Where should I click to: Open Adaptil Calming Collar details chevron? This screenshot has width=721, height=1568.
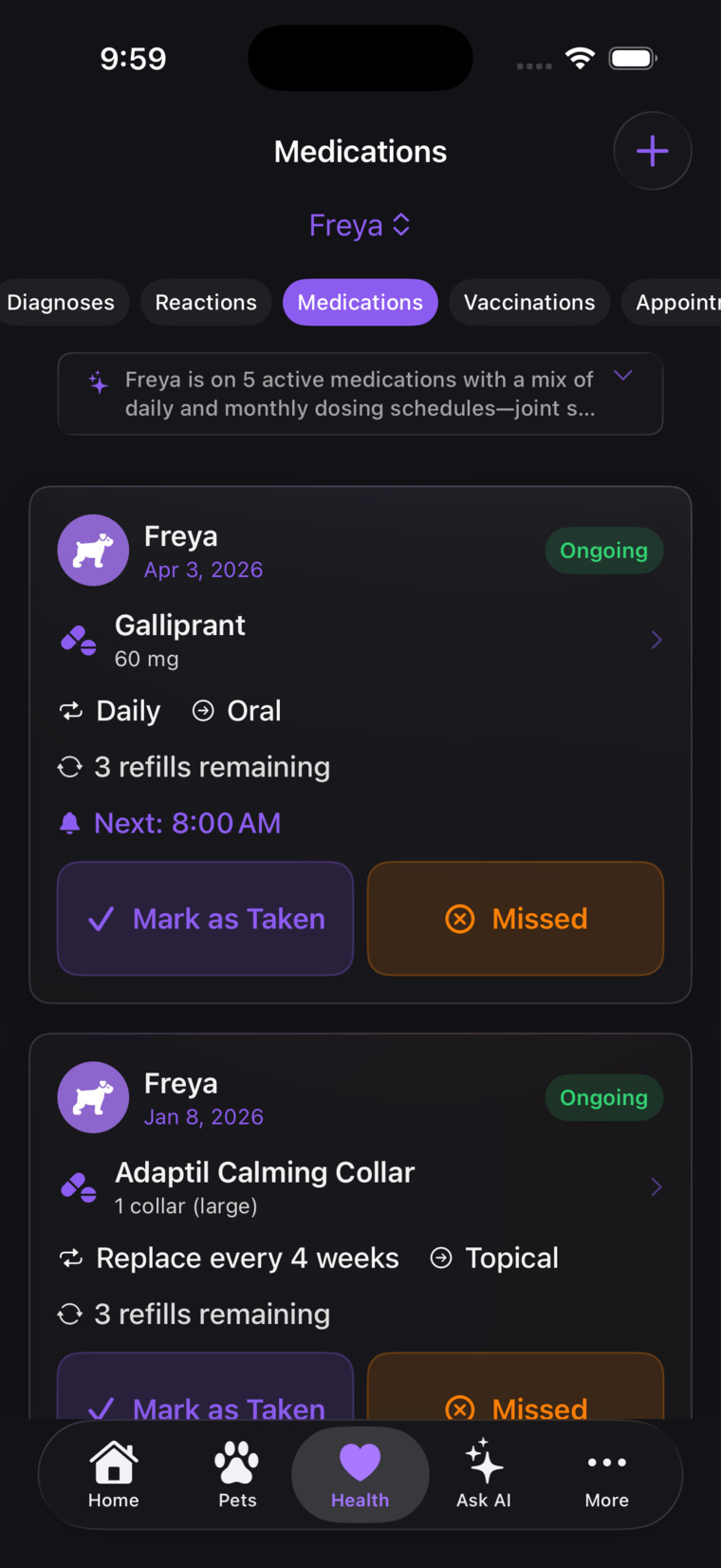656,1186
